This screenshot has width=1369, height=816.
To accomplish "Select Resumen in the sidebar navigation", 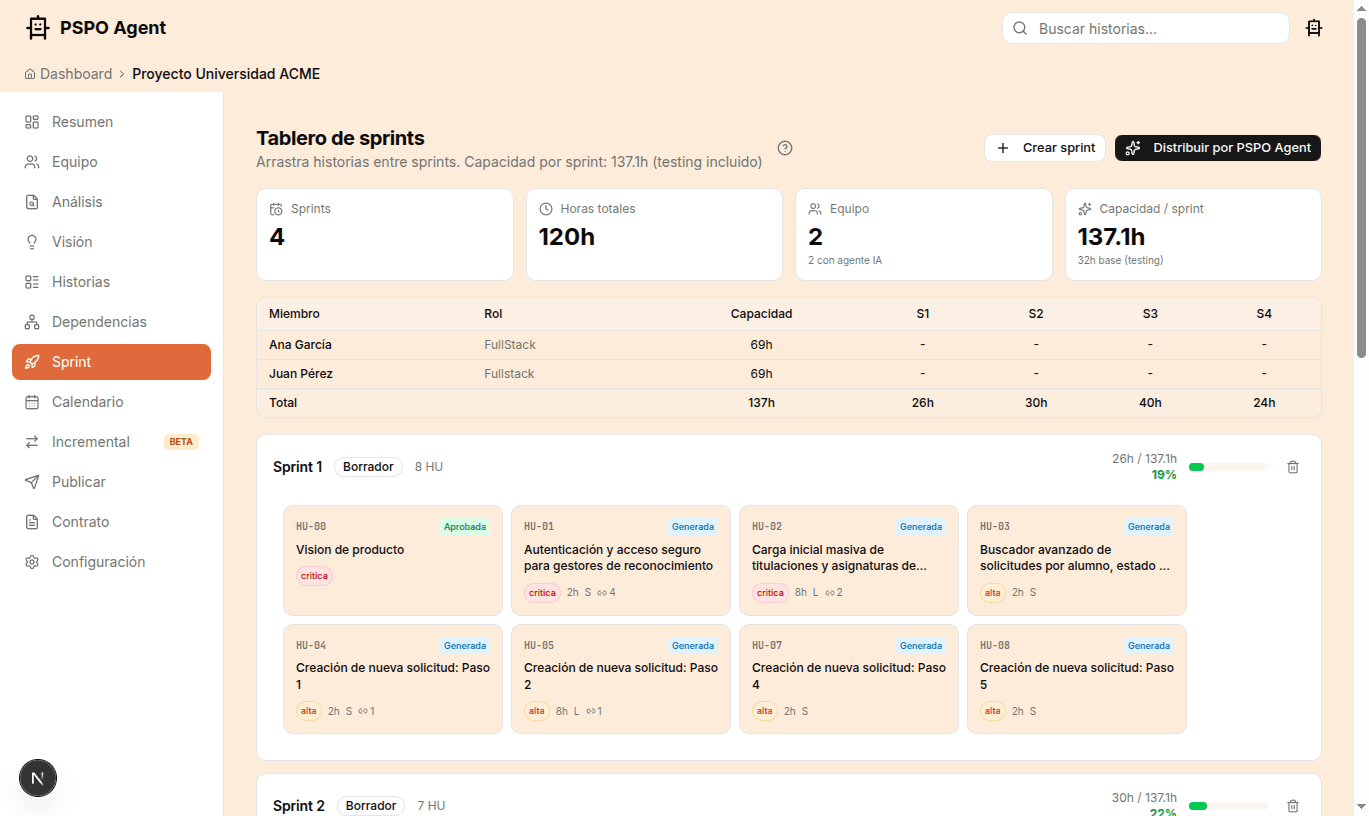I will (x=82, y=121).
